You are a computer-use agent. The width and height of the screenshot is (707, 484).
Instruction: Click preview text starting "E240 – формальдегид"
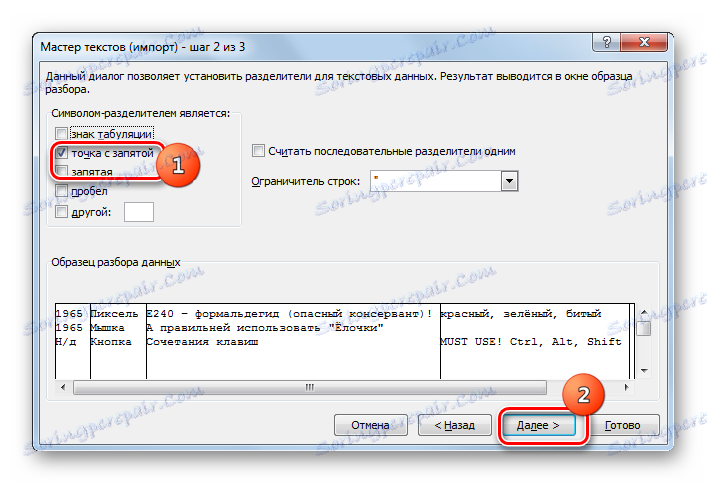pyautogui.click(x=289, y=314)
